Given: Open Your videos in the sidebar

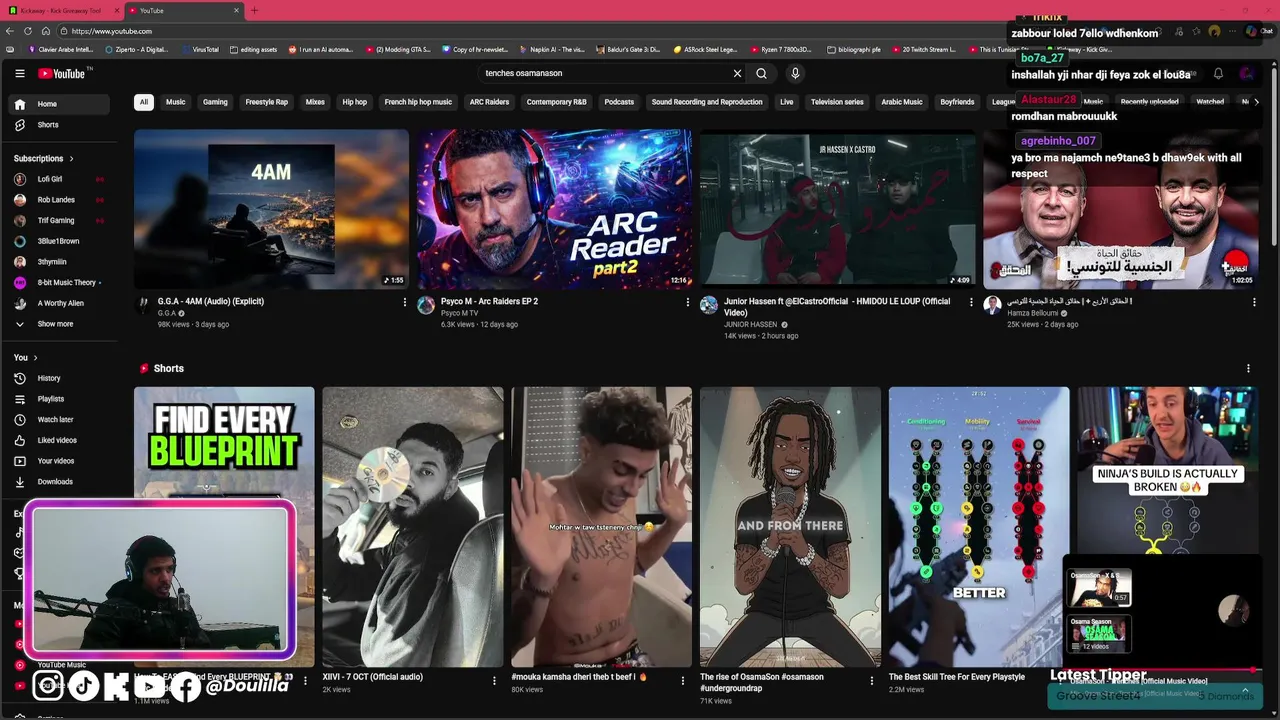Looking at the screenshot, I should 59,461.
